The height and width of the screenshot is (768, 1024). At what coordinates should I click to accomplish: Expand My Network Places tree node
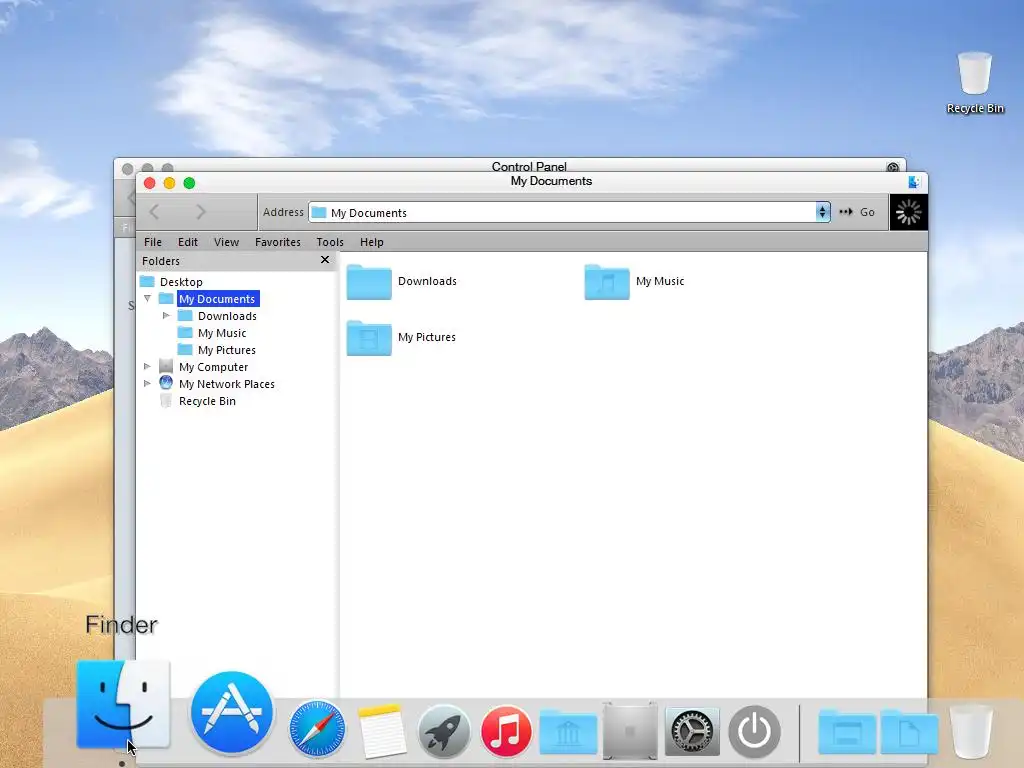(x=147, y=383)
